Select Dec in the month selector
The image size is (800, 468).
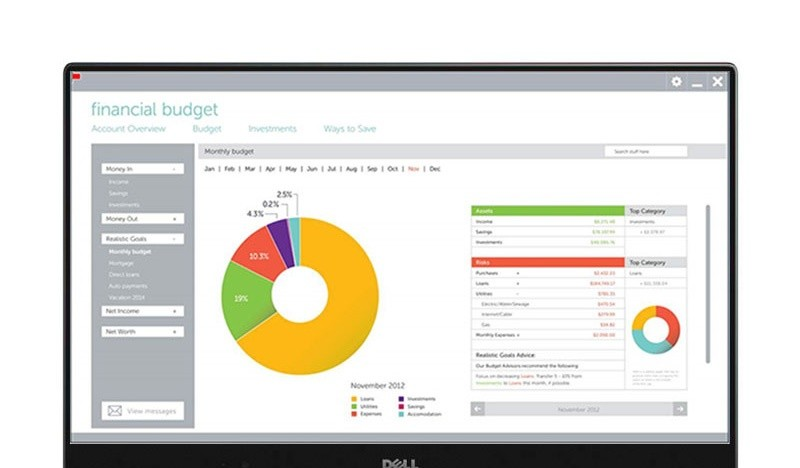coord(435,169)
